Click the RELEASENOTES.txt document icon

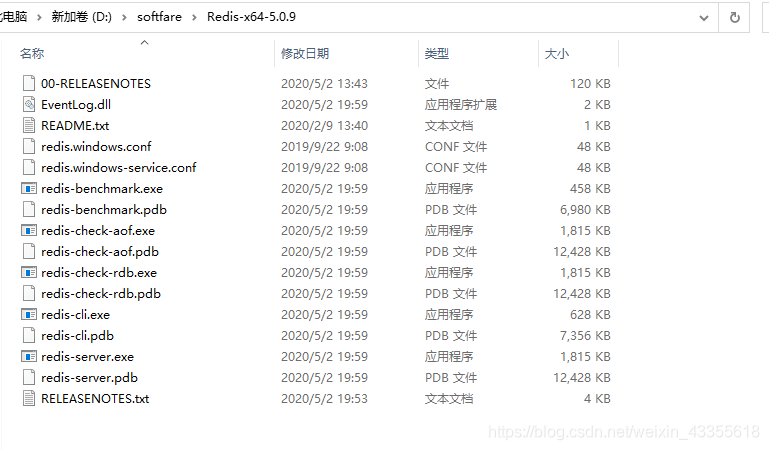tap(29, 399)
